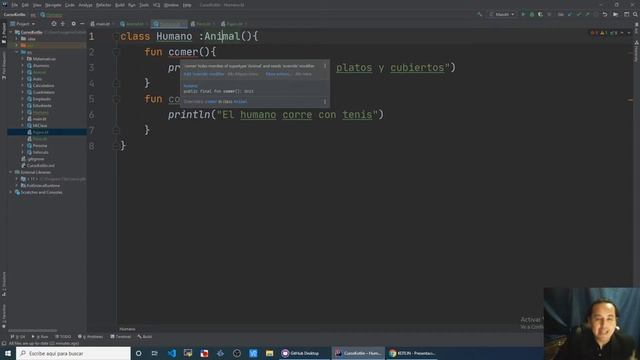640x360 pixels.
Task: Open Windows Start menu
Action: click(x=8, y=353)
